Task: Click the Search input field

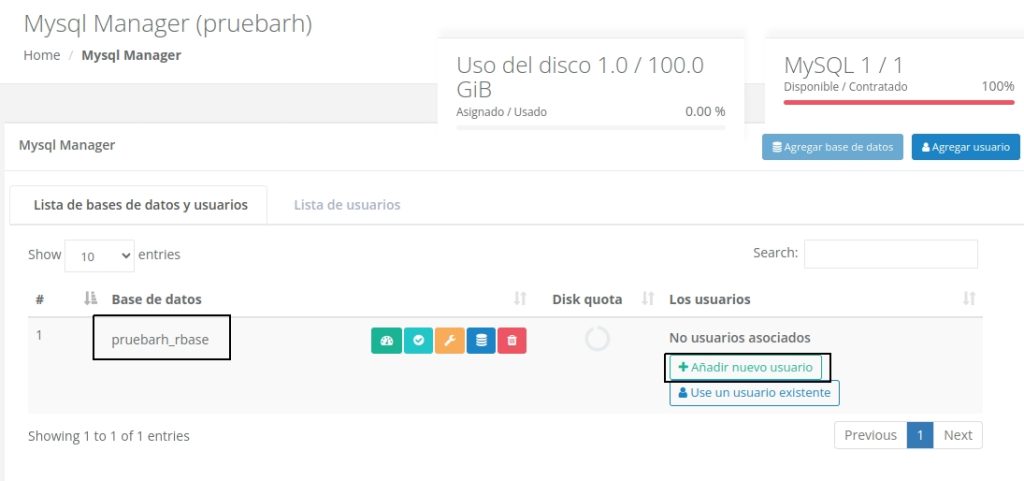Action: pos(890,254)
